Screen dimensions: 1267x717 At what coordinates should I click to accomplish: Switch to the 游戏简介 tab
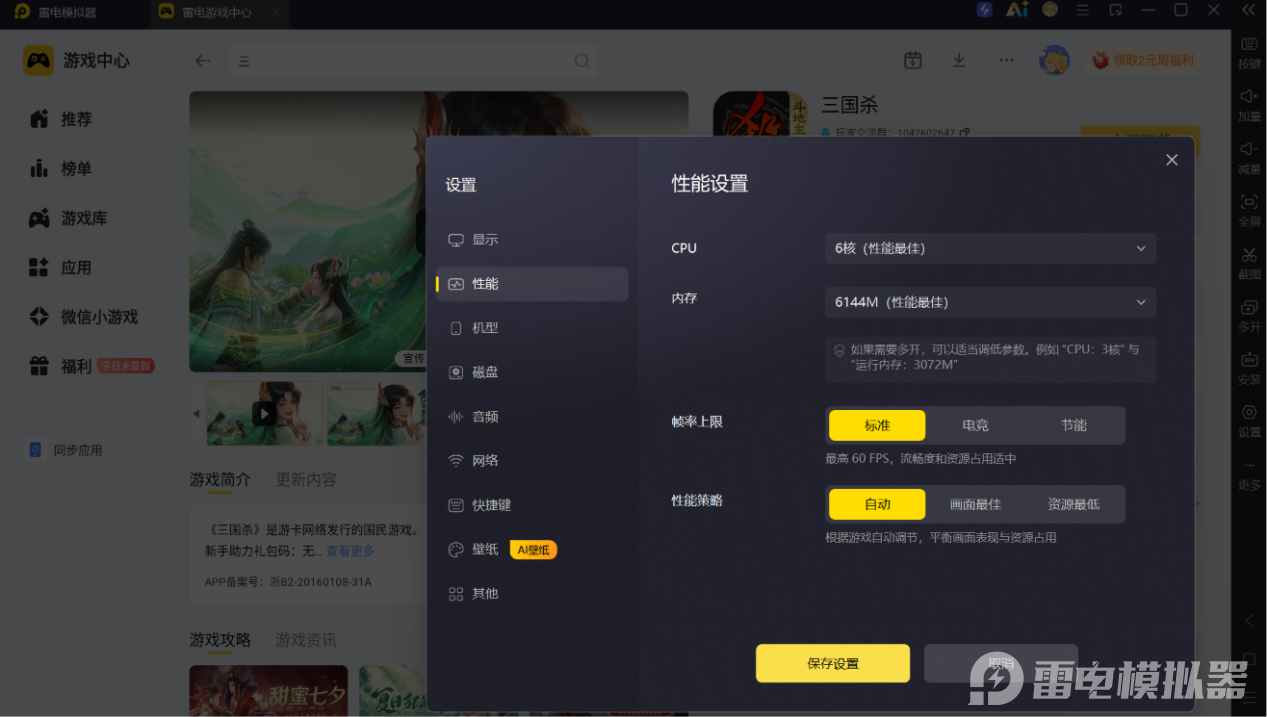pos(220,480)
